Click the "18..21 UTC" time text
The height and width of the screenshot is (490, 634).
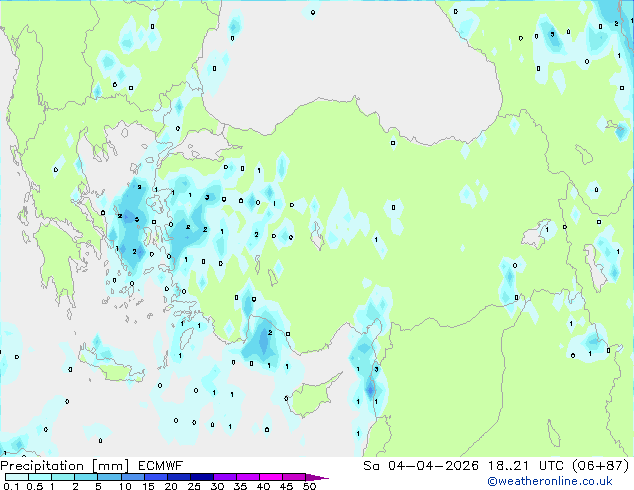[x=527, y=466]
